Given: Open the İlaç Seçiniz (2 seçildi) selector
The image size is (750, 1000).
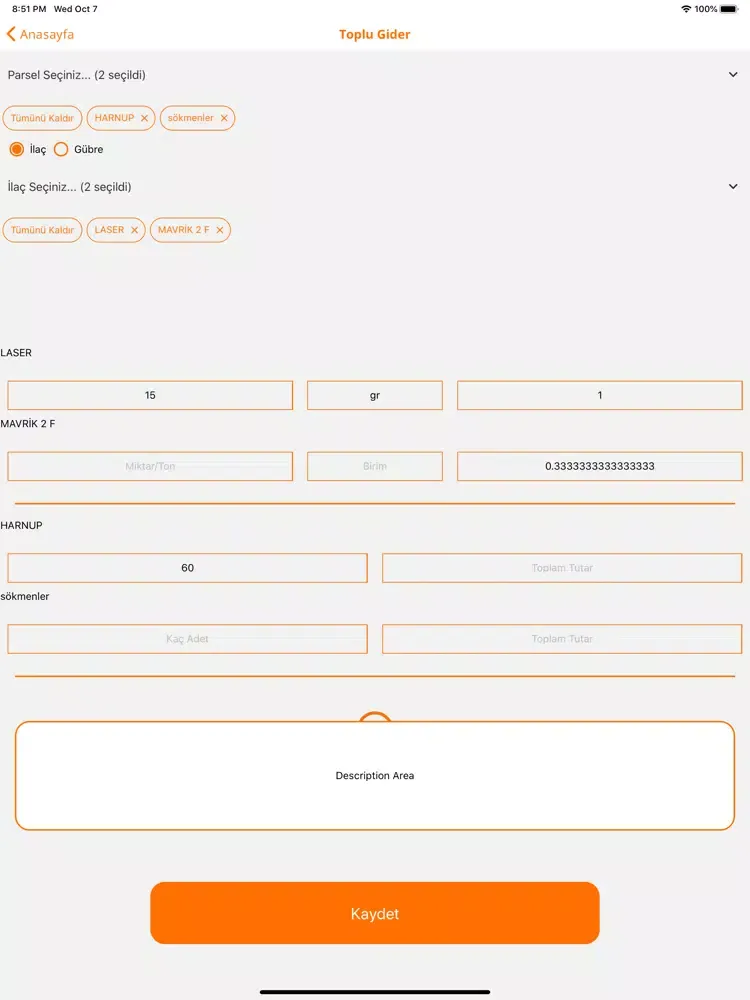Looking at the screenshot, I should [x=375, y=187].
